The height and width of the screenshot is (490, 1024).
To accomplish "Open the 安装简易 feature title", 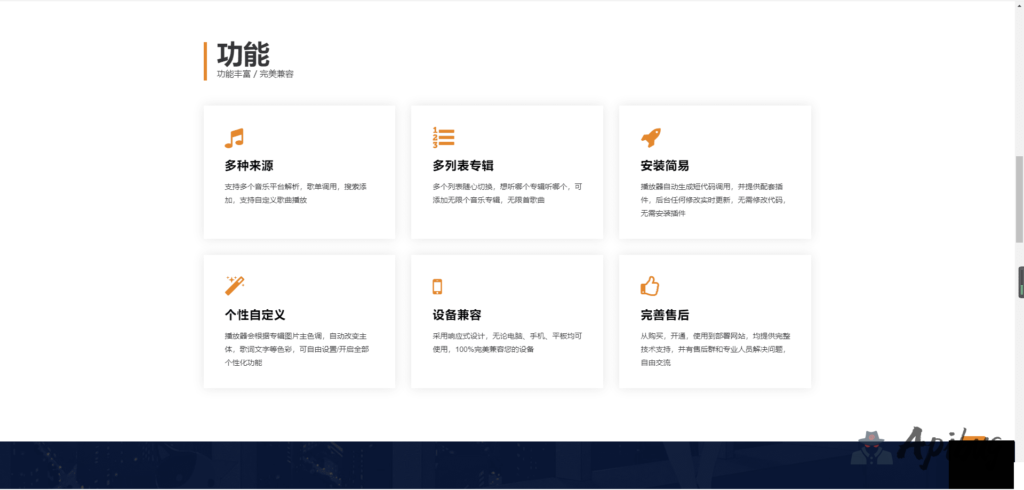I will [664, 166].
